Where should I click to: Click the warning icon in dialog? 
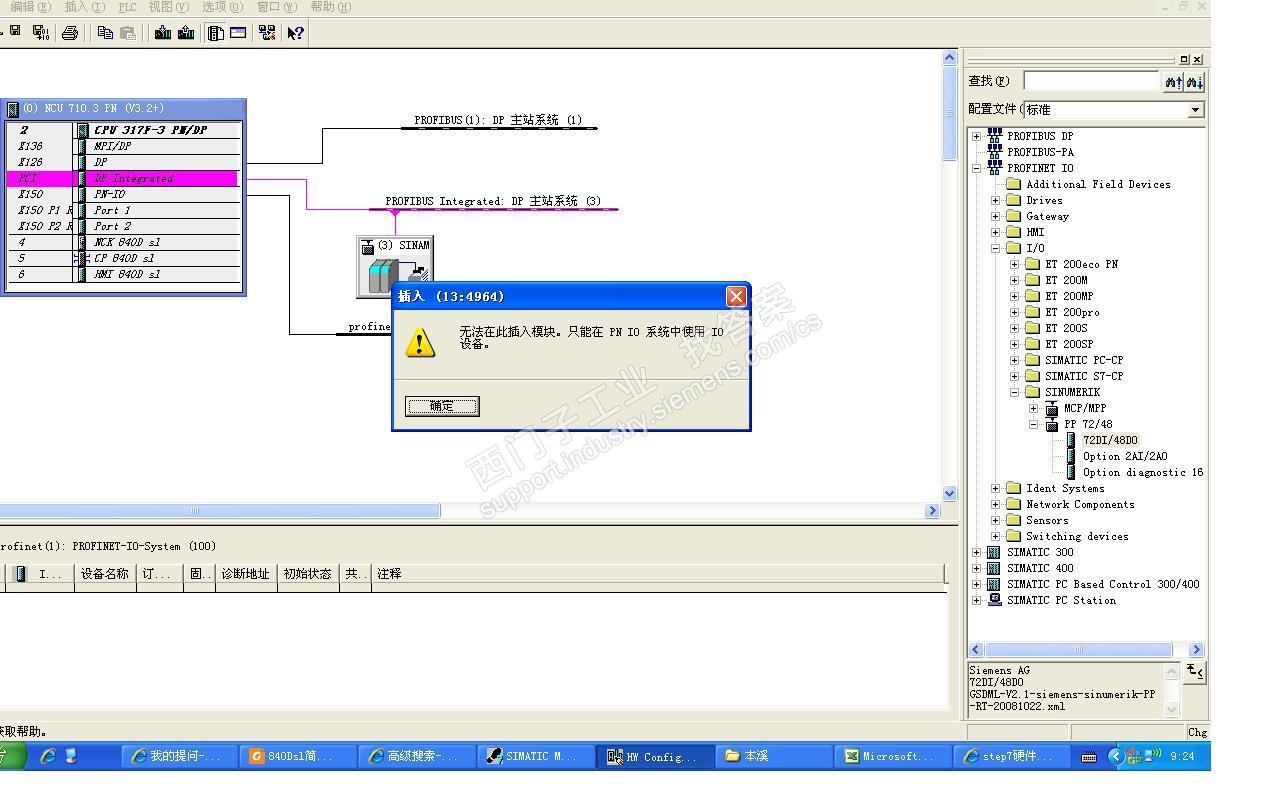(420, 342)
